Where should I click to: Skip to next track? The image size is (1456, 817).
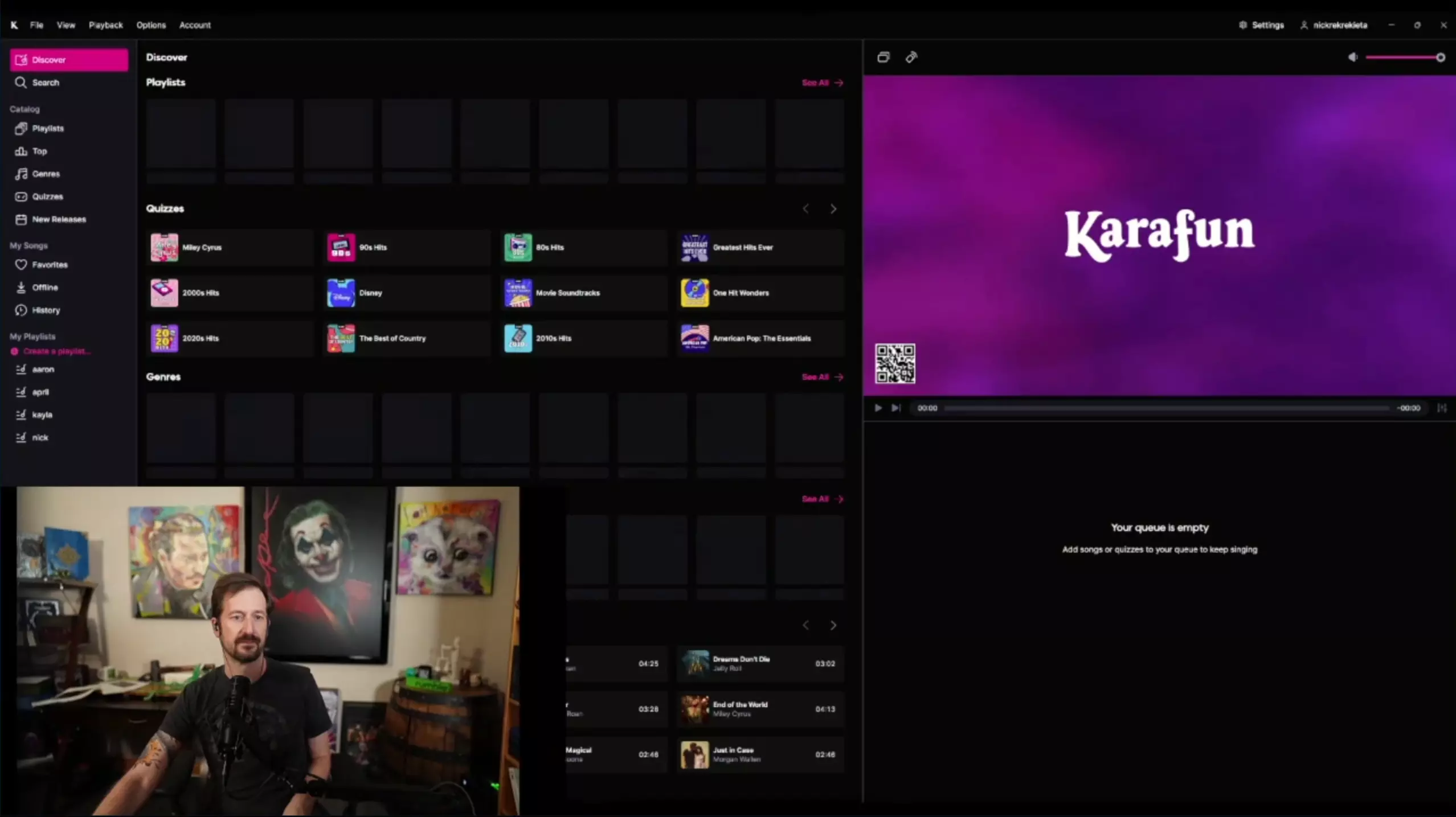point(896,408)
